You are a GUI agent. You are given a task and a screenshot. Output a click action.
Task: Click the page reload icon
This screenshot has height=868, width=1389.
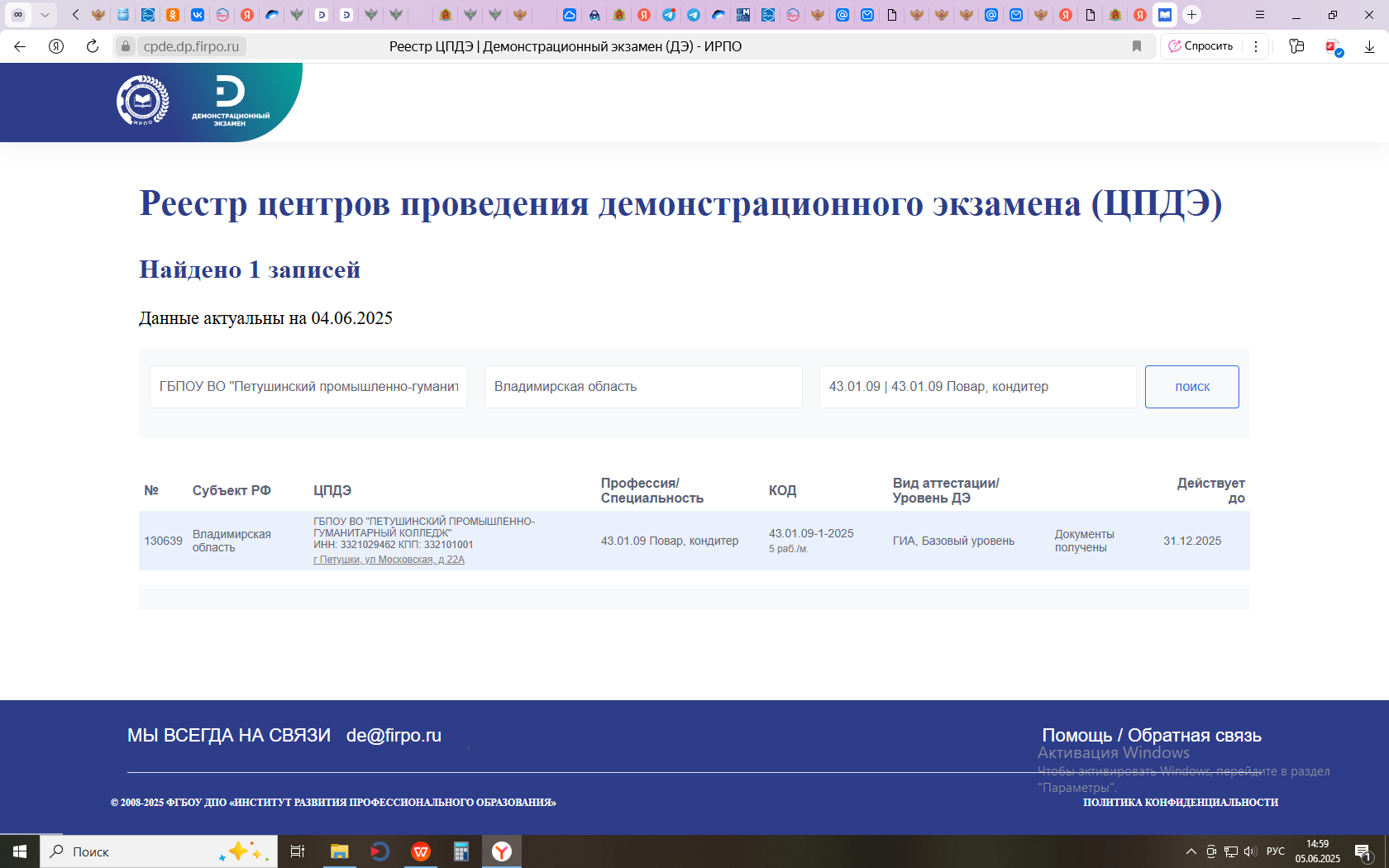[x=93, y=46]
